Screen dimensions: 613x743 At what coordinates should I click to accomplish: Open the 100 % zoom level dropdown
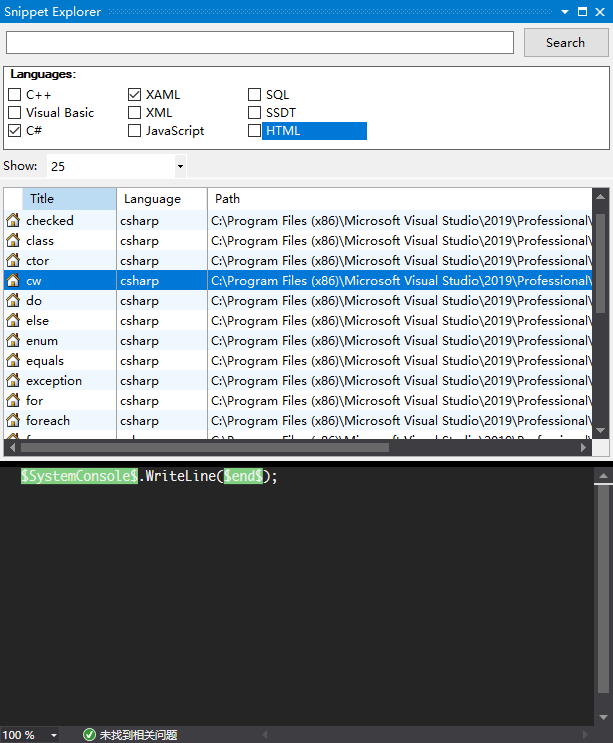tap(53, 735)
